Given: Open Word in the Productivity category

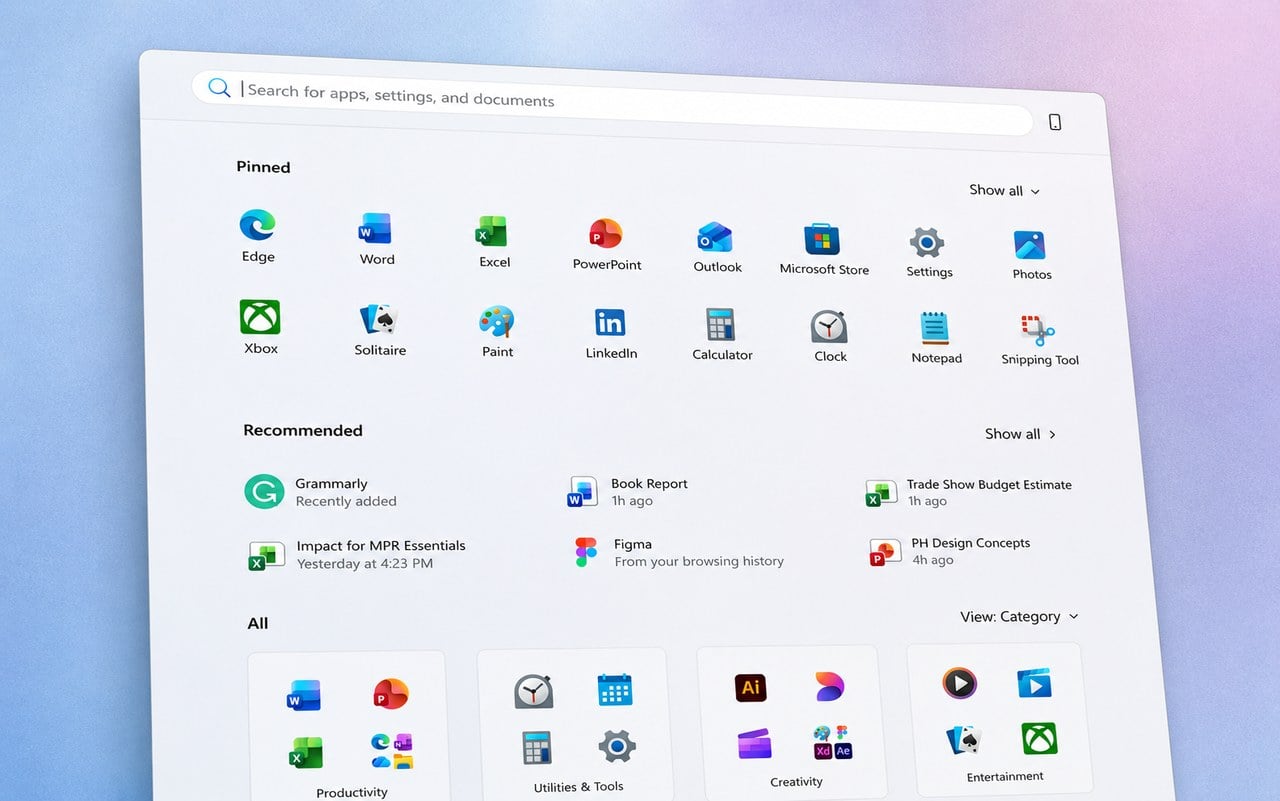Looking at the screenshot, I should (303, 695).
